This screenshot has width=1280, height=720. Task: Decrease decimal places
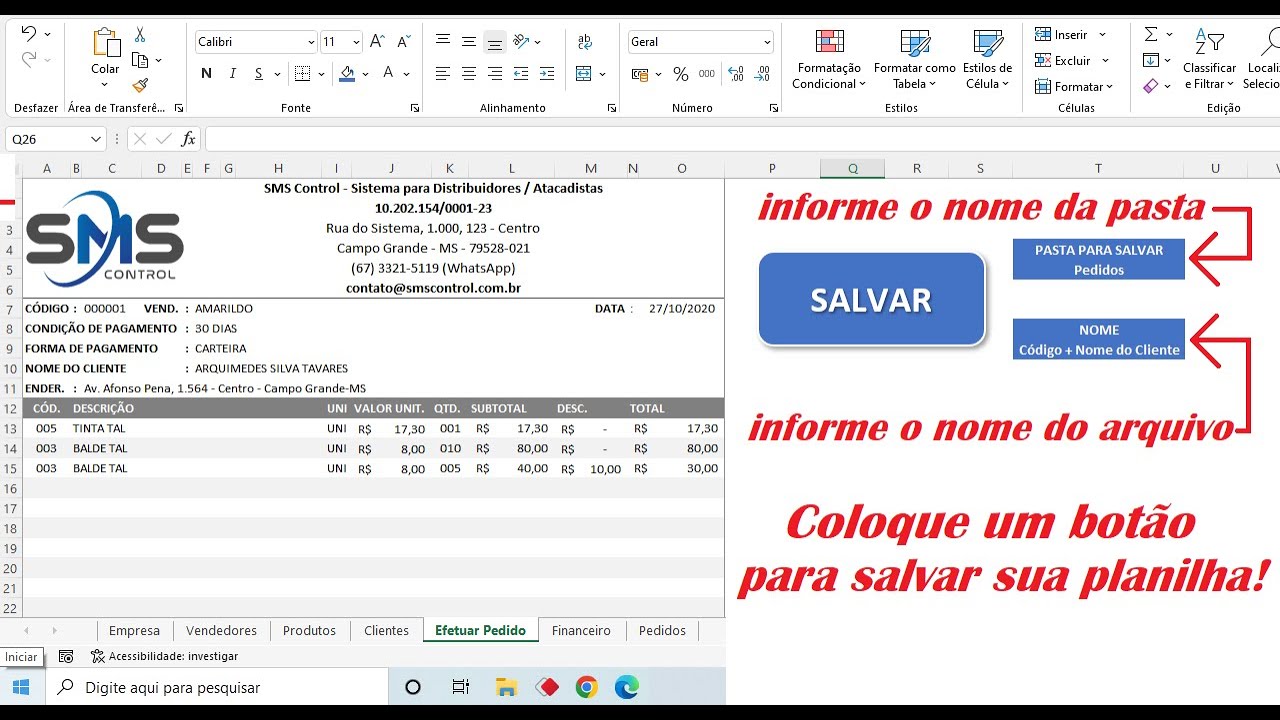tap(762, 74)
